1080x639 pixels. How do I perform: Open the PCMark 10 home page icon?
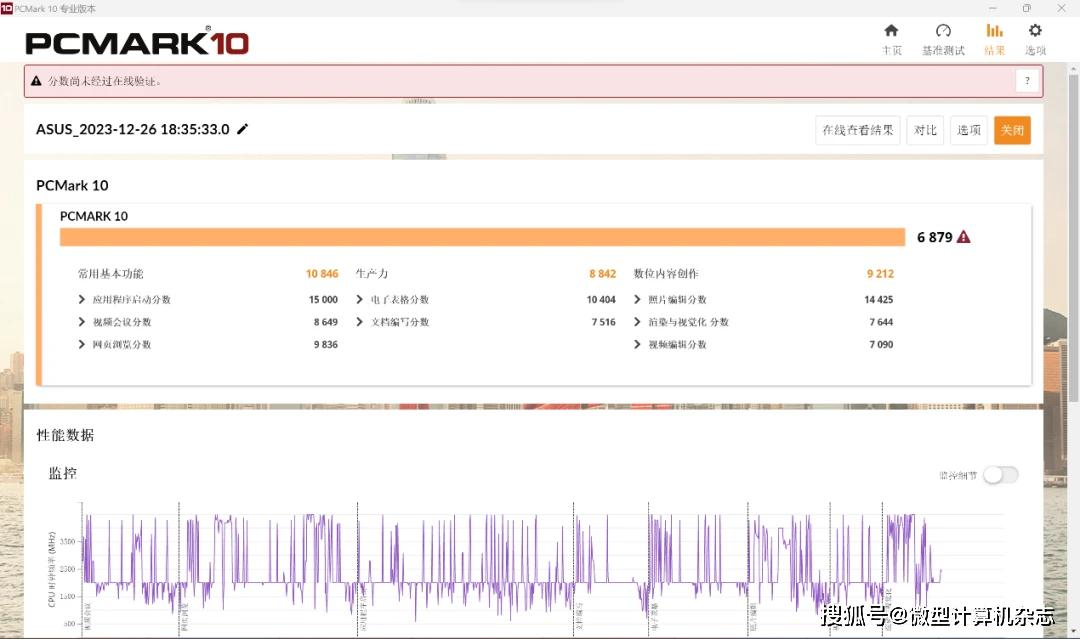pyautogui.click(x=891, y=32)
